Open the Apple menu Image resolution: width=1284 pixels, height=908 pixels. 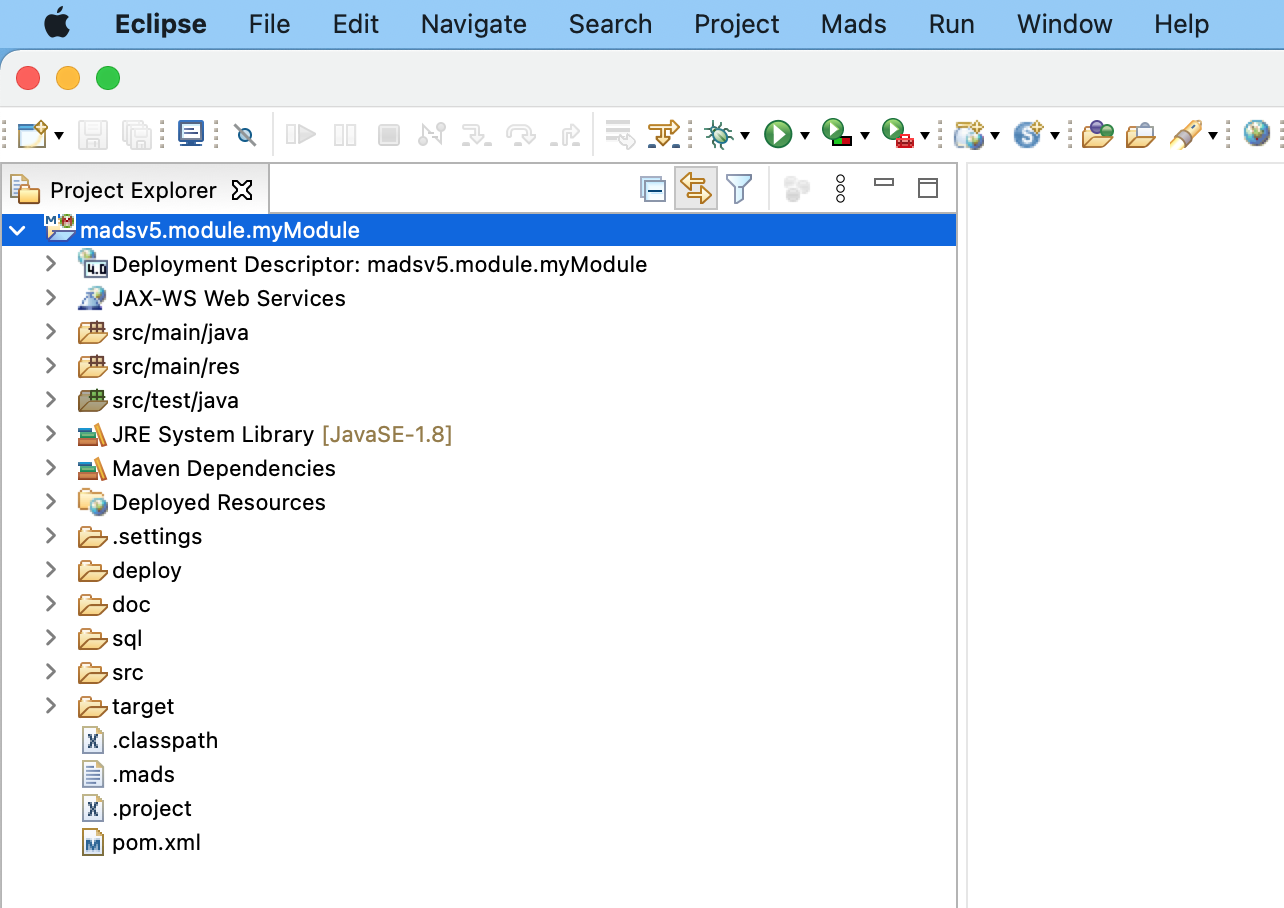coord(57,24)
